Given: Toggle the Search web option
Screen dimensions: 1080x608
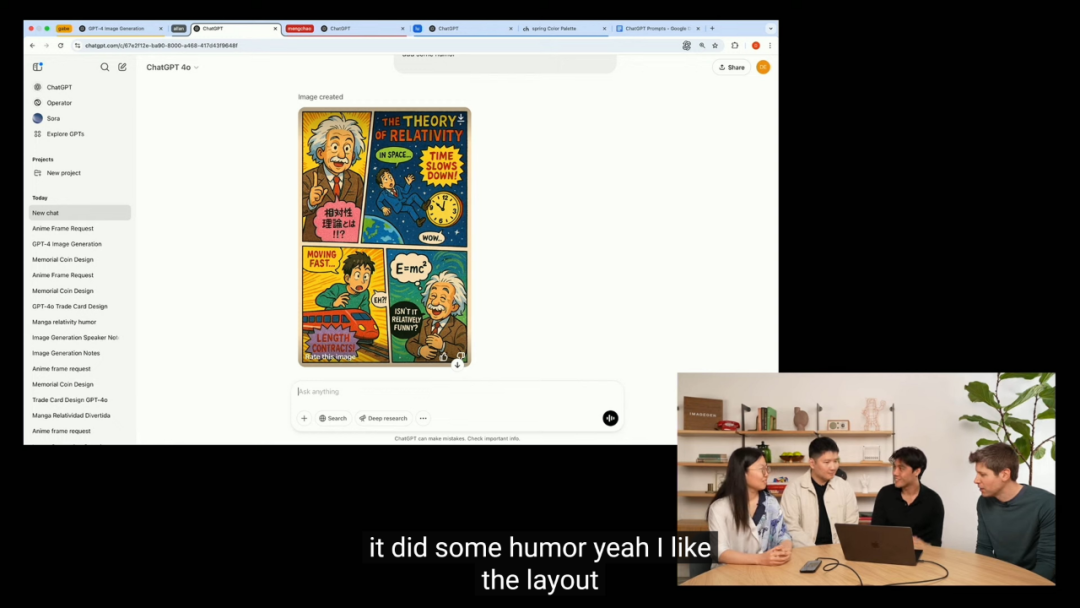Looking at the screenshot, I should click(333, 418).
